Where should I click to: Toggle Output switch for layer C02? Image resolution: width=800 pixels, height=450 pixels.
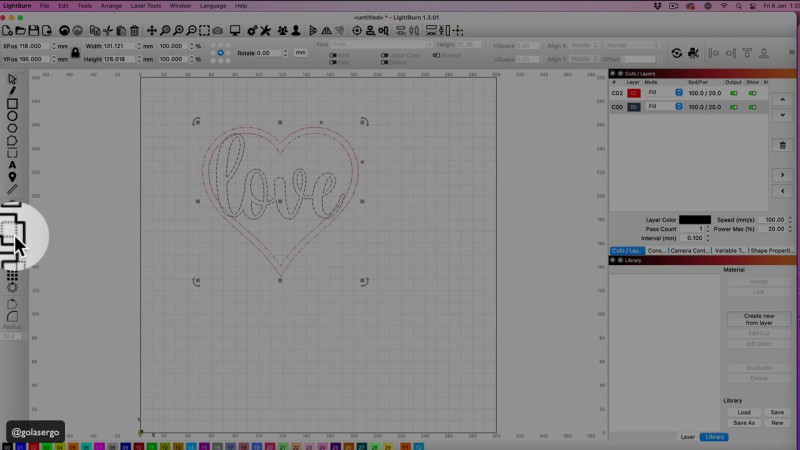[736, 93]
